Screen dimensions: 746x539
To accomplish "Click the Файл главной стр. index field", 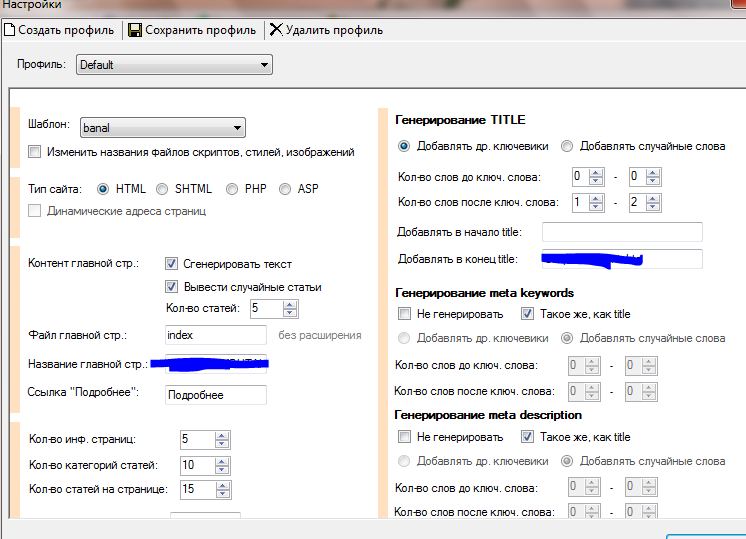I will [x=216, y=335].
